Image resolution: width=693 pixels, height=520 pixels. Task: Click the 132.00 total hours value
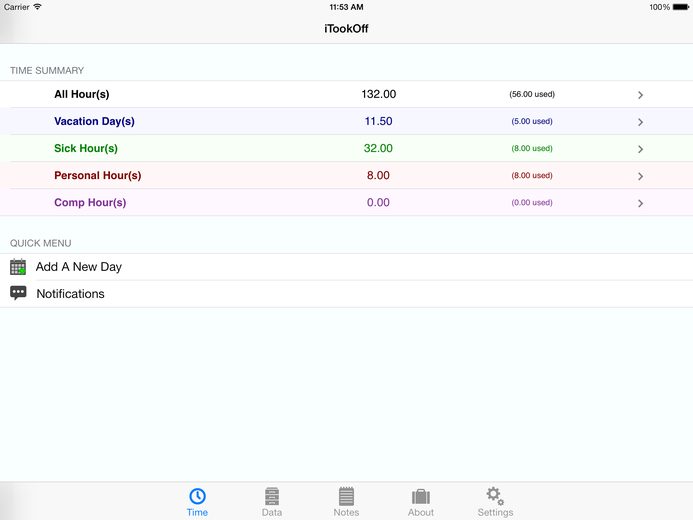coord(379,94)
